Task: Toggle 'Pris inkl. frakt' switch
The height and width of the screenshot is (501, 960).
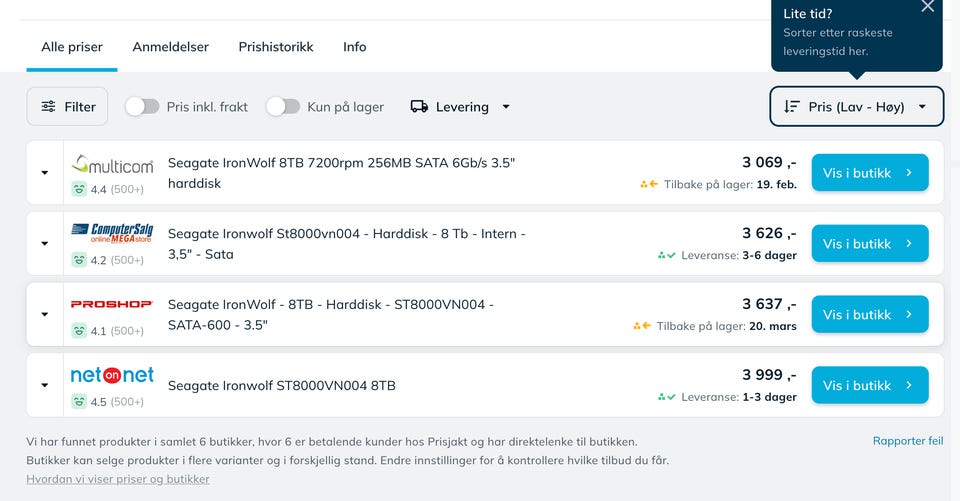Action: [142, 107]
